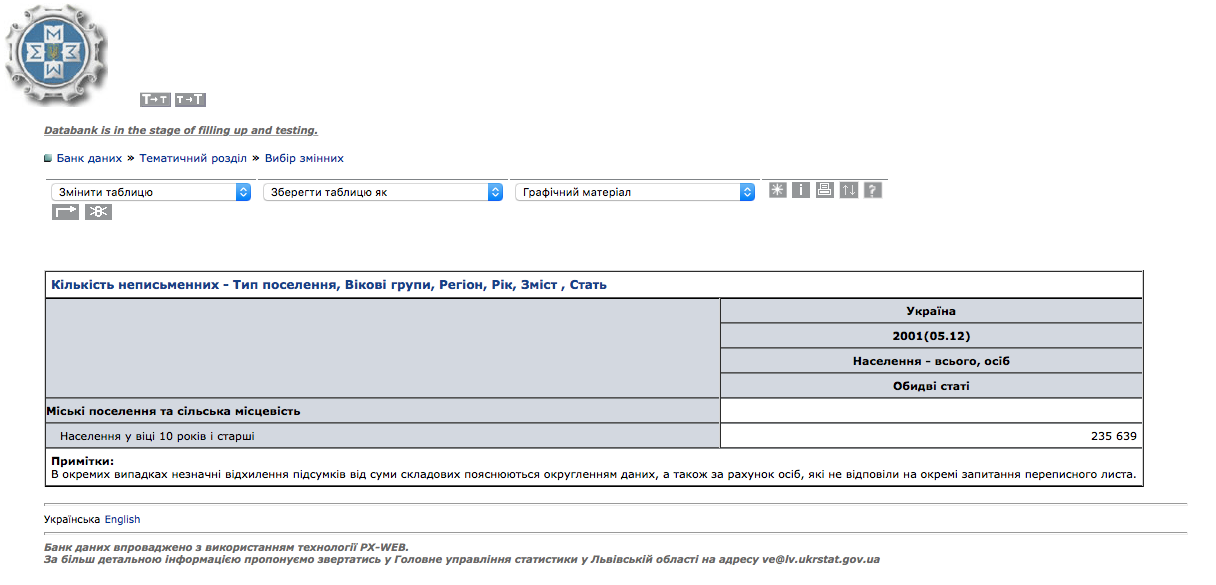Open help with the question mark icon
Image resolution: width=1216 pixels, height=585 pixels.
point(873,190)
